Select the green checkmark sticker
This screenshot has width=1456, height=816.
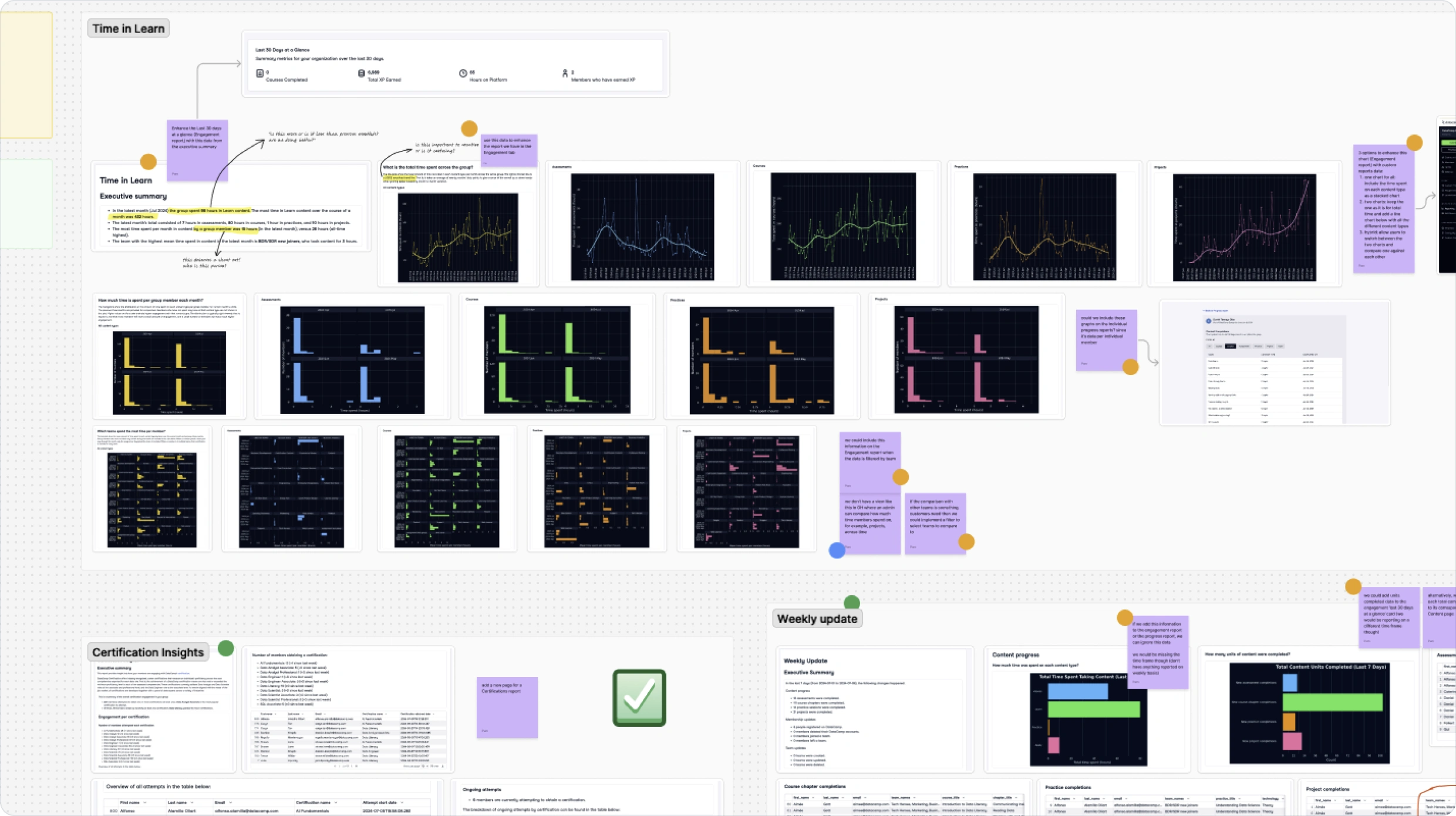(x=639, y=697)
